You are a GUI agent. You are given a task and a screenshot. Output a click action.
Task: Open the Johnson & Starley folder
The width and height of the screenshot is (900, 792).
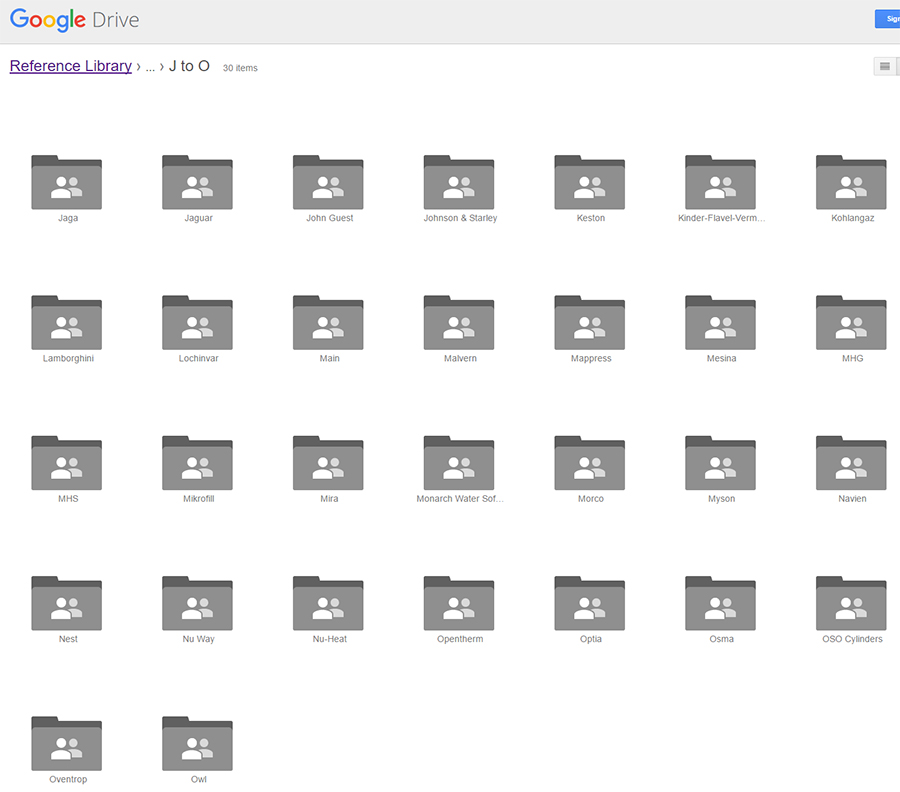point(459,184)
